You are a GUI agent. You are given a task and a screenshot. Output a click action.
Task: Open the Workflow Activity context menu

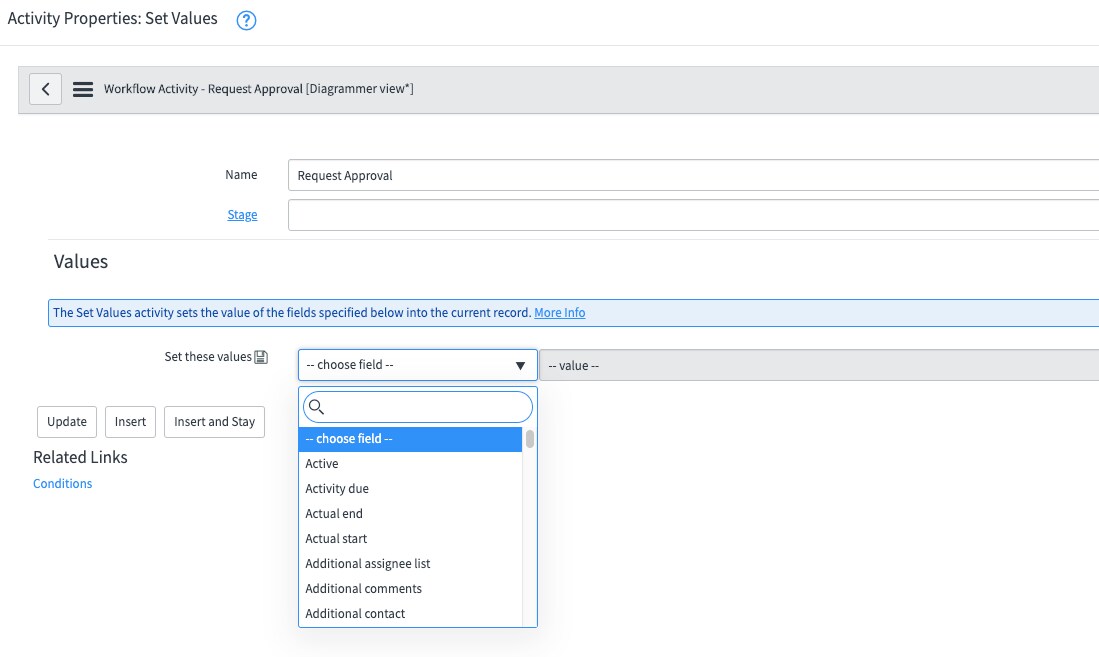82,88
